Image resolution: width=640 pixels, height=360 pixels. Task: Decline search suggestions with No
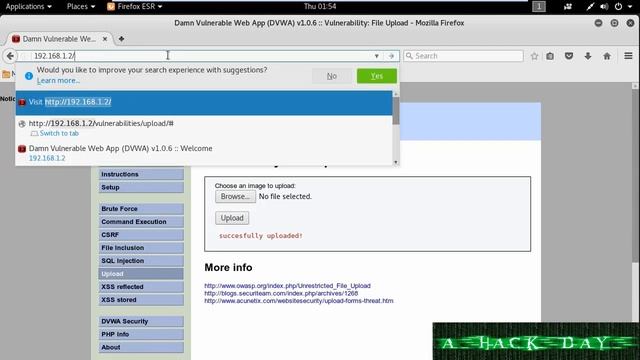(x=331, y=76)
